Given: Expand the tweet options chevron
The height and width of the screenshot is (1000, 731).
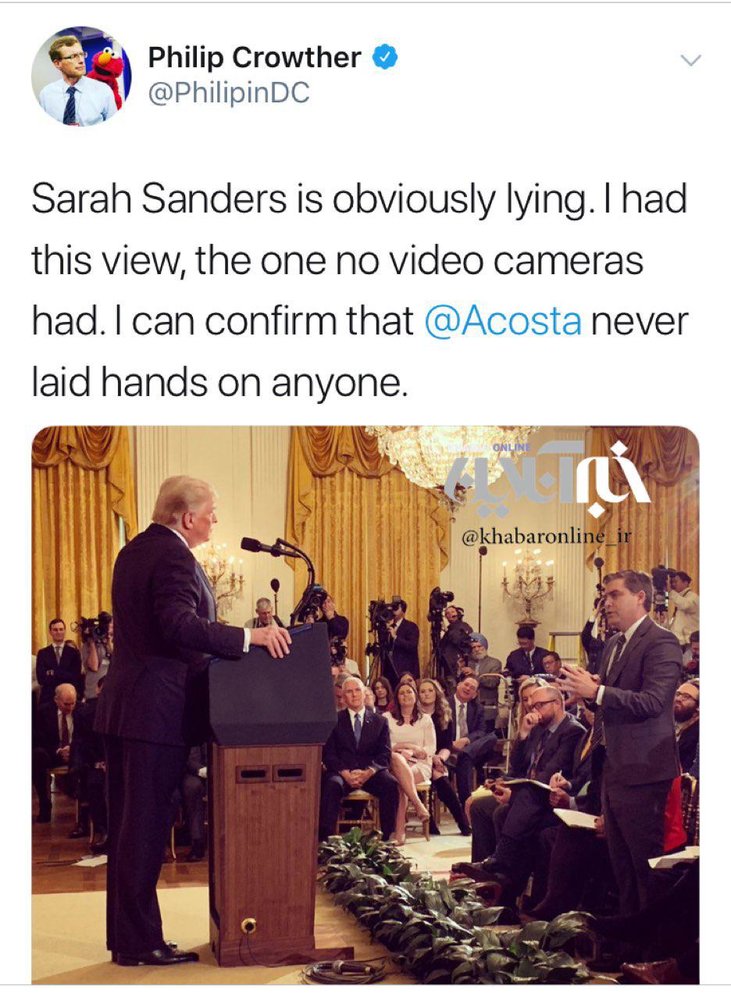Looking at the screenshot, I should click(x=690, y=61).
